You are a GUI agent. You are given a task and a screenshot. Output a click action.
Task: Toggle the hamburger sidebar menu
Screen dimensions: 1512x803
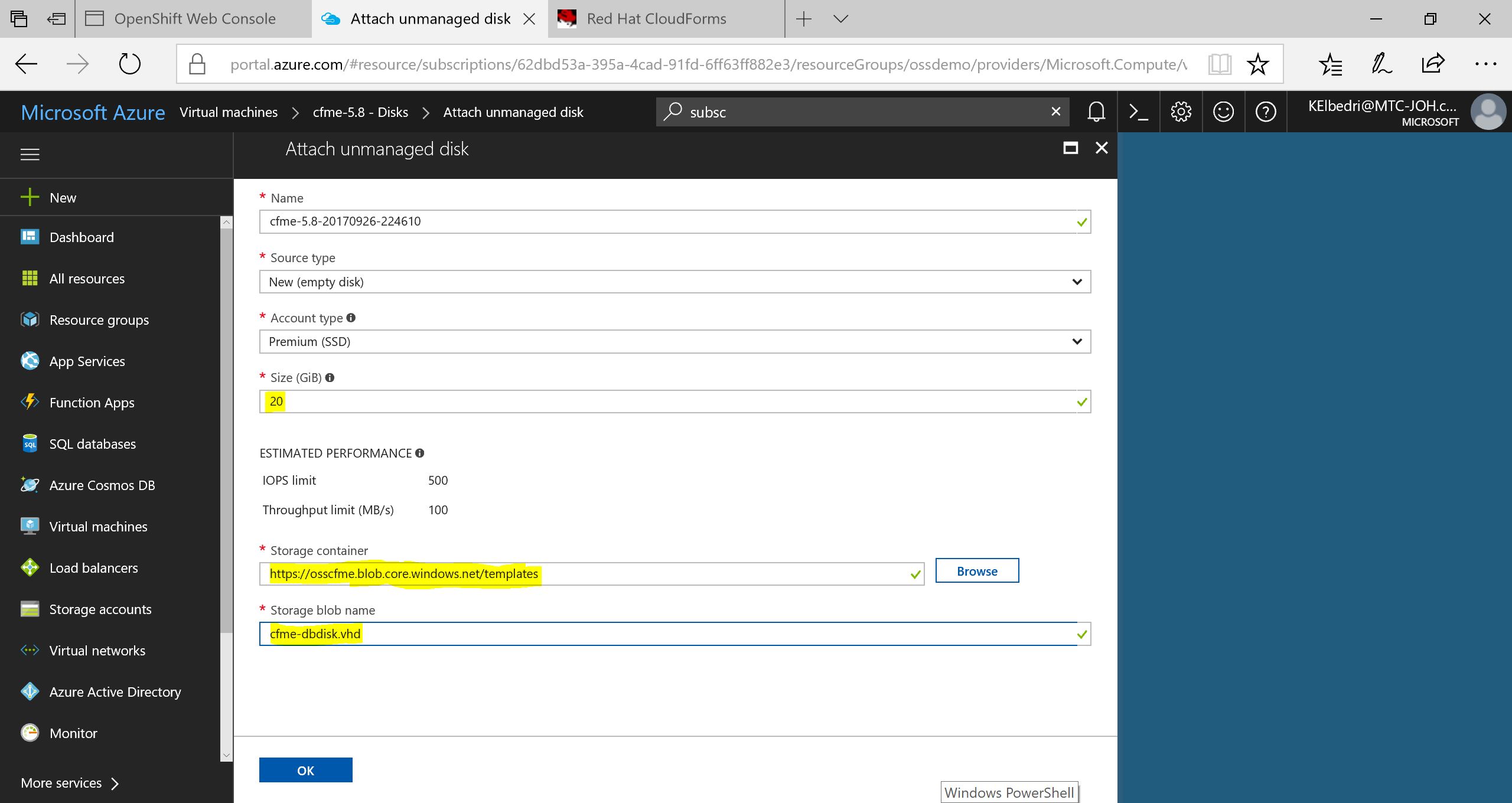(30, 155)
